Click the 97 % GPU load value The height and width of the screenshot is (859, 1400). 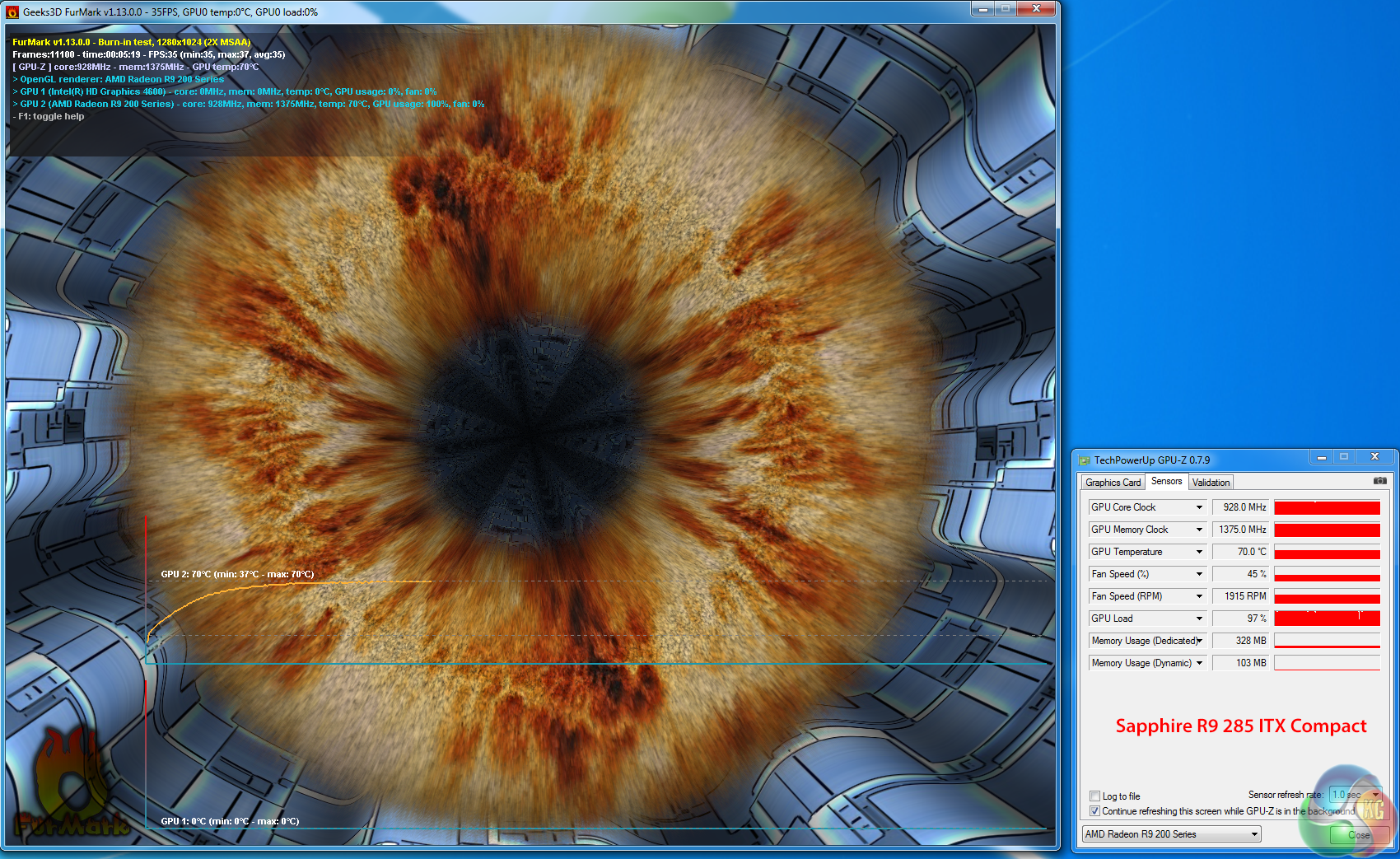[x=1241, y=619]
